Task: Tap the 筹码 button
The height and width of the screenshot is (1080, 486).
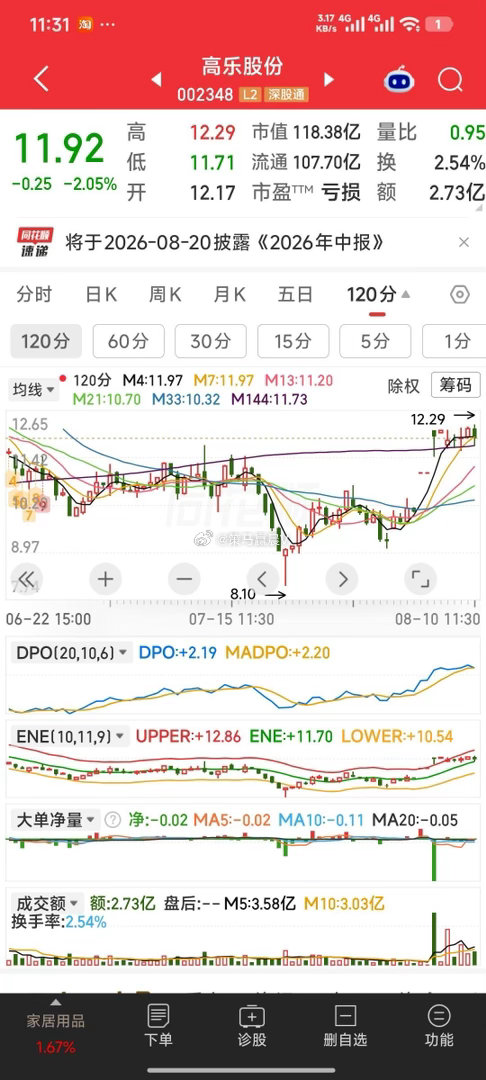Action: tap(456, 385)
